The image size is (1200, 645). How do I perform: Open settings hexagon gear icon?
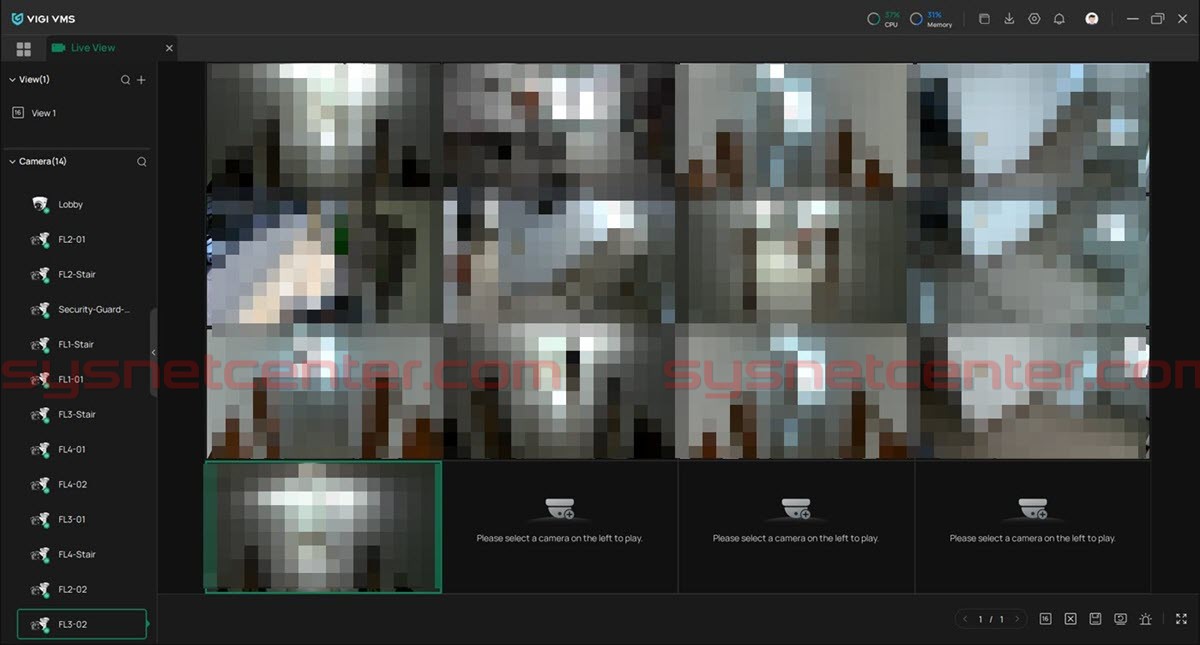1034,19
